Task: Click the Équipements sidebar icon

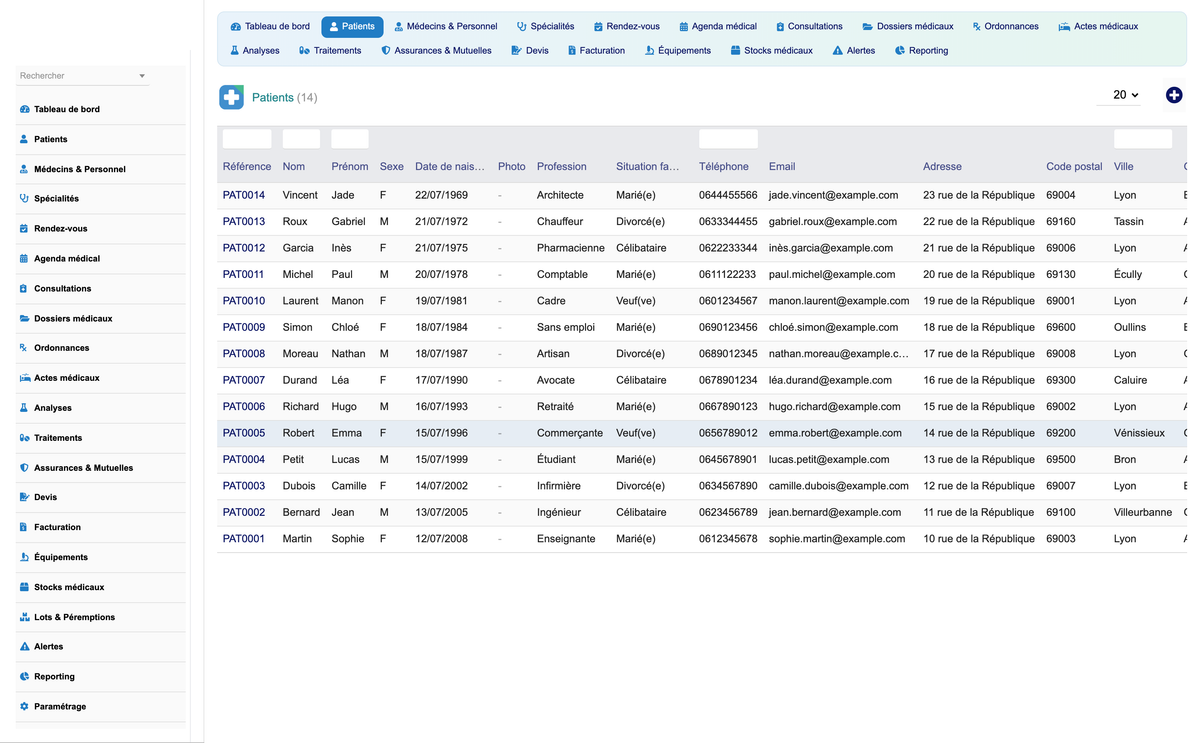Action: 24,557
